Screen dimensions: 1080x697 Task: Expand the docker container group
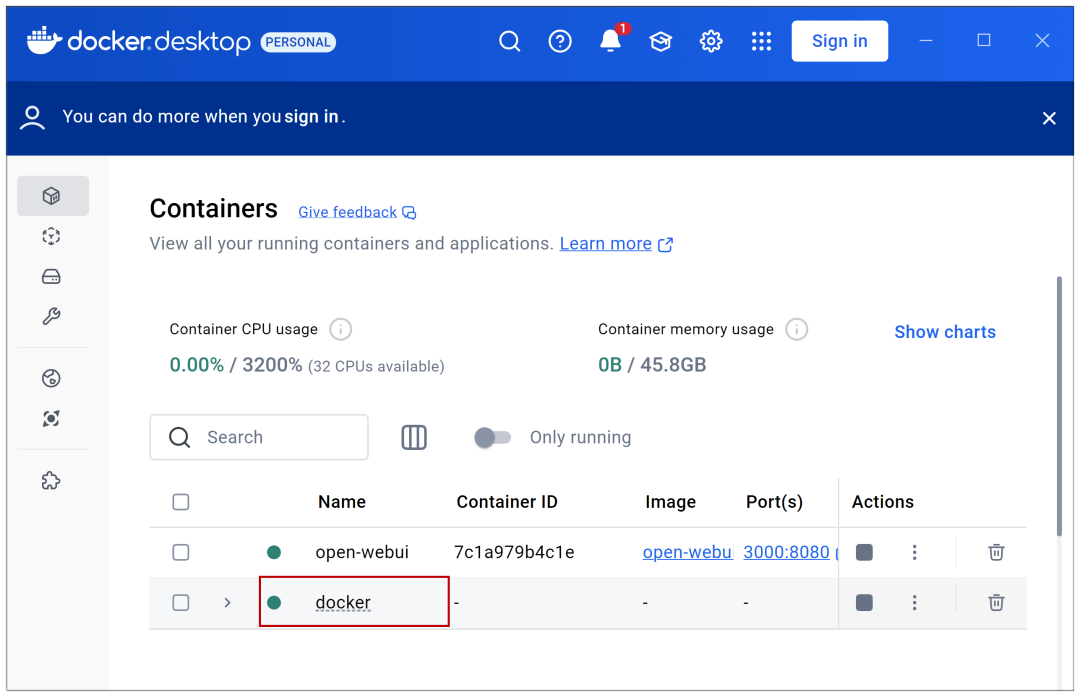227,603
